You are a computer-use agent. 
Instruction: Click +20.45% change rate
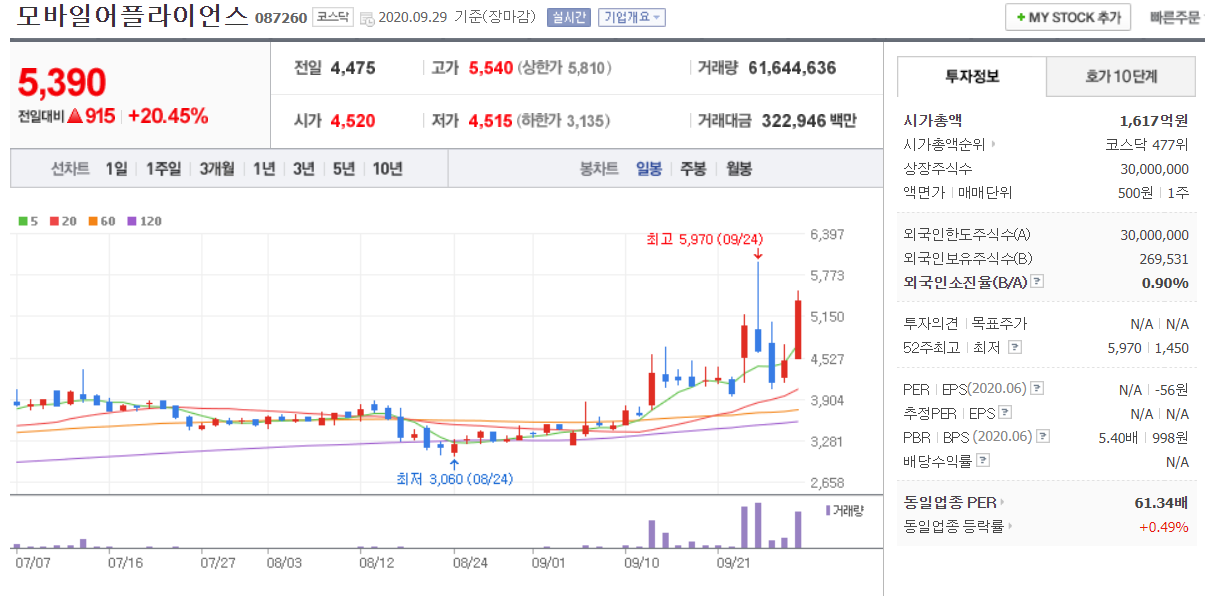(168, 116)
